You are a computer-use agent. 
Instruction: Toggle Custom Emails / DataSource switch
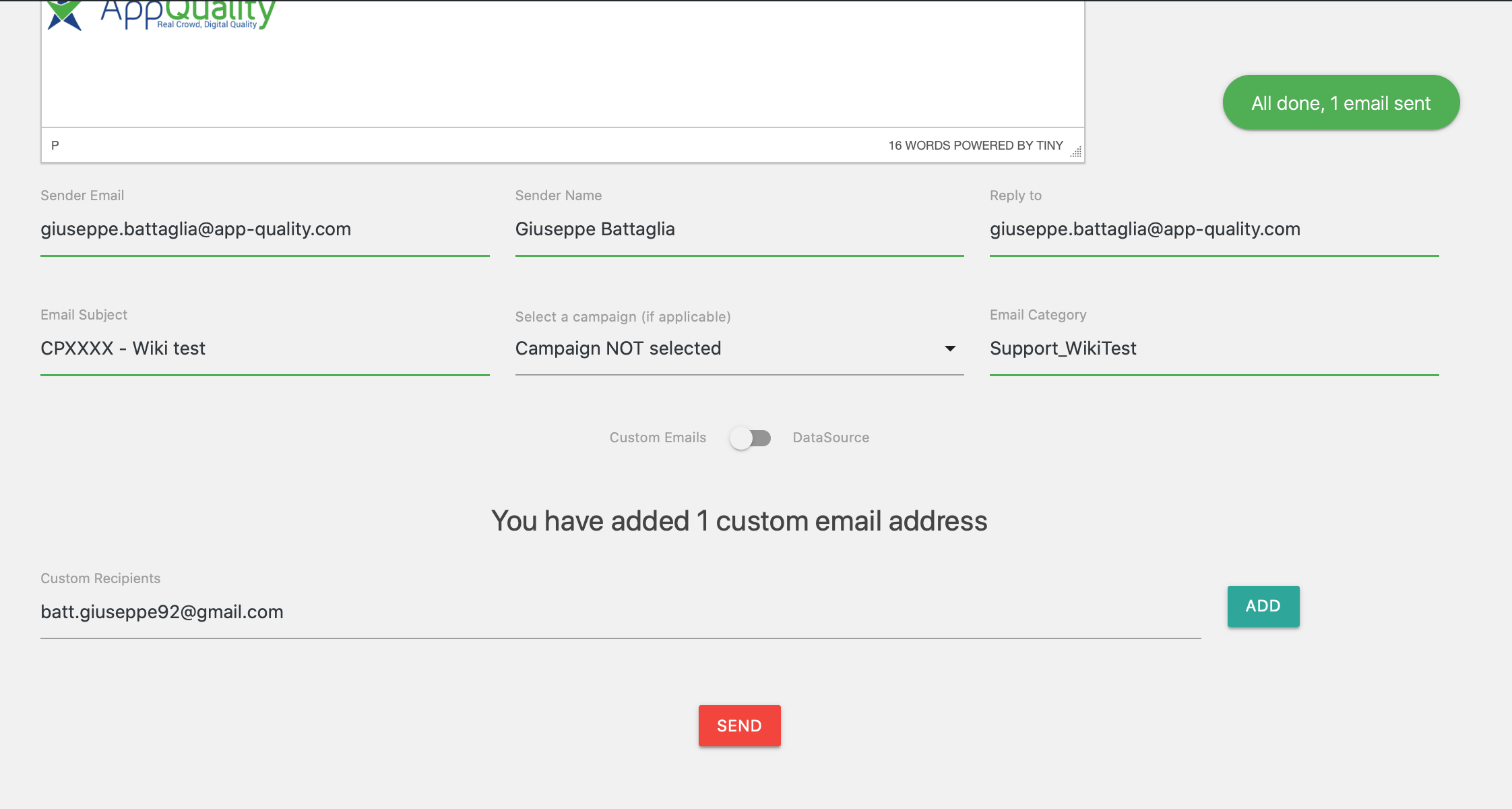[750, 438]
